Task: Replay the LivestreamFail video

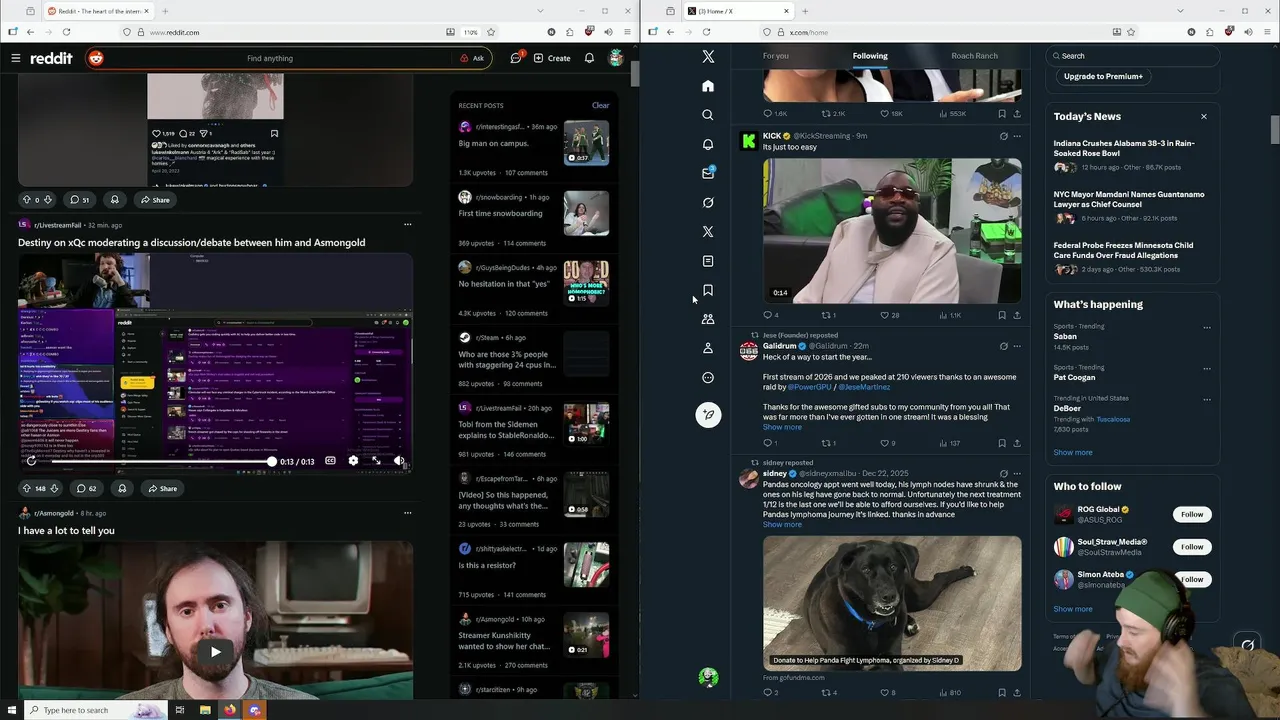Action: (x=31, y=461)
